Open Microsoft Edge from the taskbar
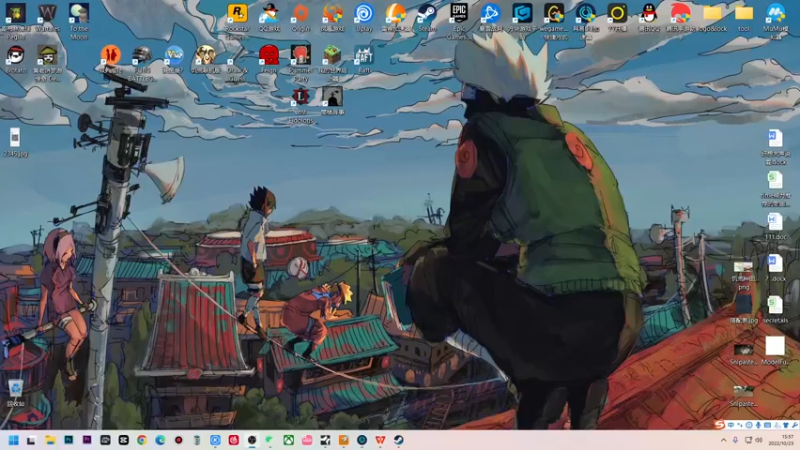The image size is (800, 450). point(160,440)
